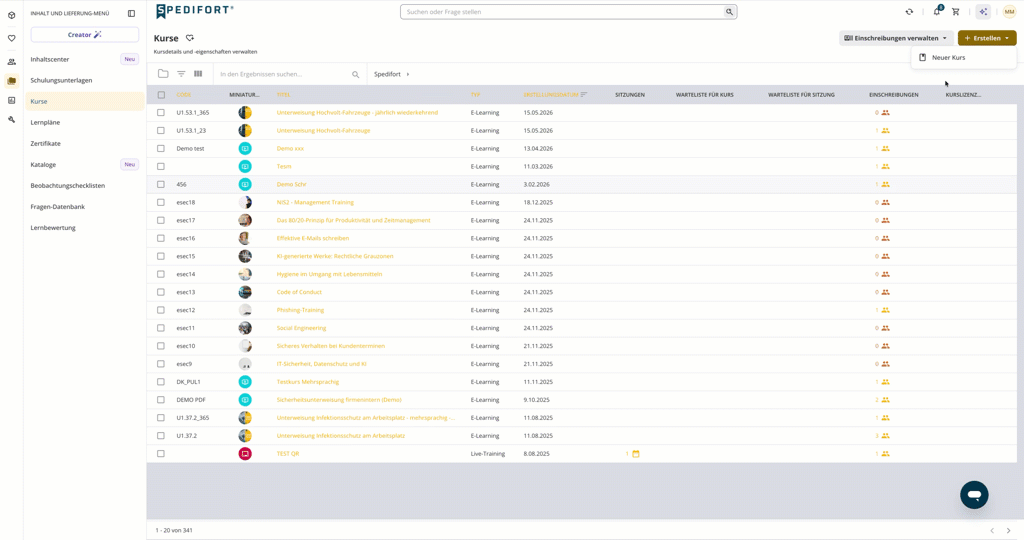This screenshot has width=1024, height=540.
Task: Choose Neuer Kurs from the menu
Action: pyautogui.click(x=948, y=57)
